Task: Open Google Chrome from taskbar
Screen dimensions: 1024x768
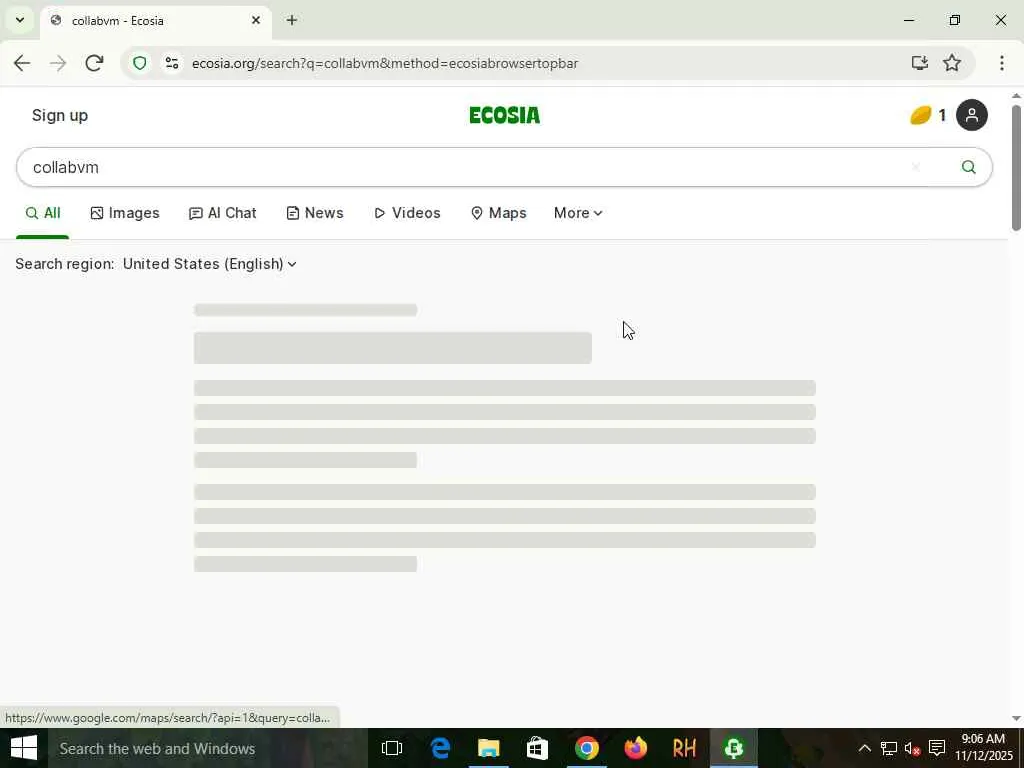Action: pos(586,748)
